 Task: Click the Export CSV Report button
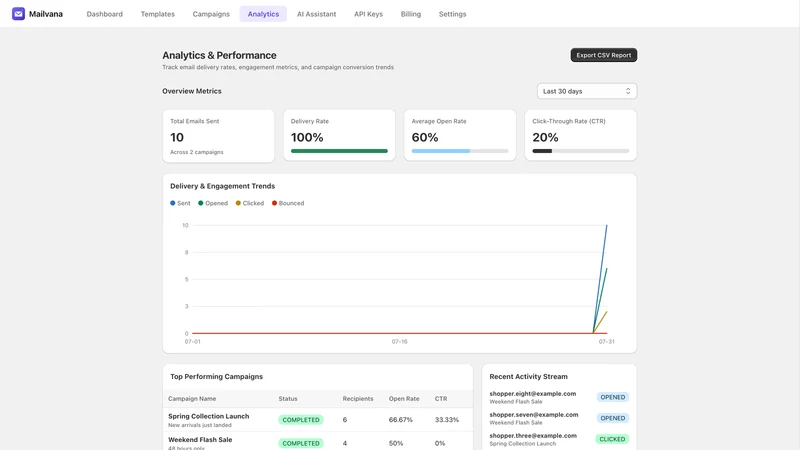point(604,55)
